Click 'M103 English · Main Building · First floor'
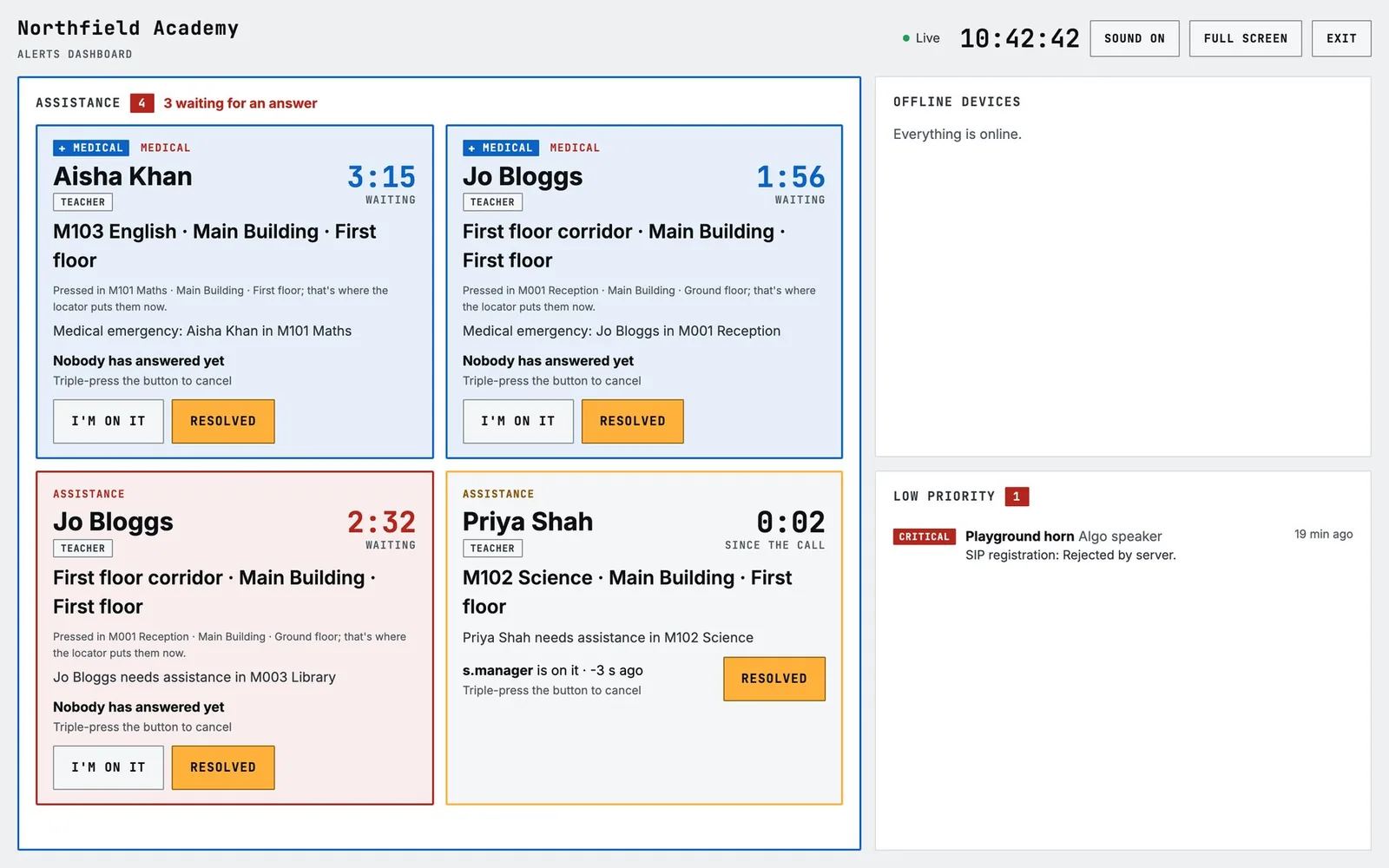Image resolution: width=1389 pixels, height=868 pixels. 214,246
